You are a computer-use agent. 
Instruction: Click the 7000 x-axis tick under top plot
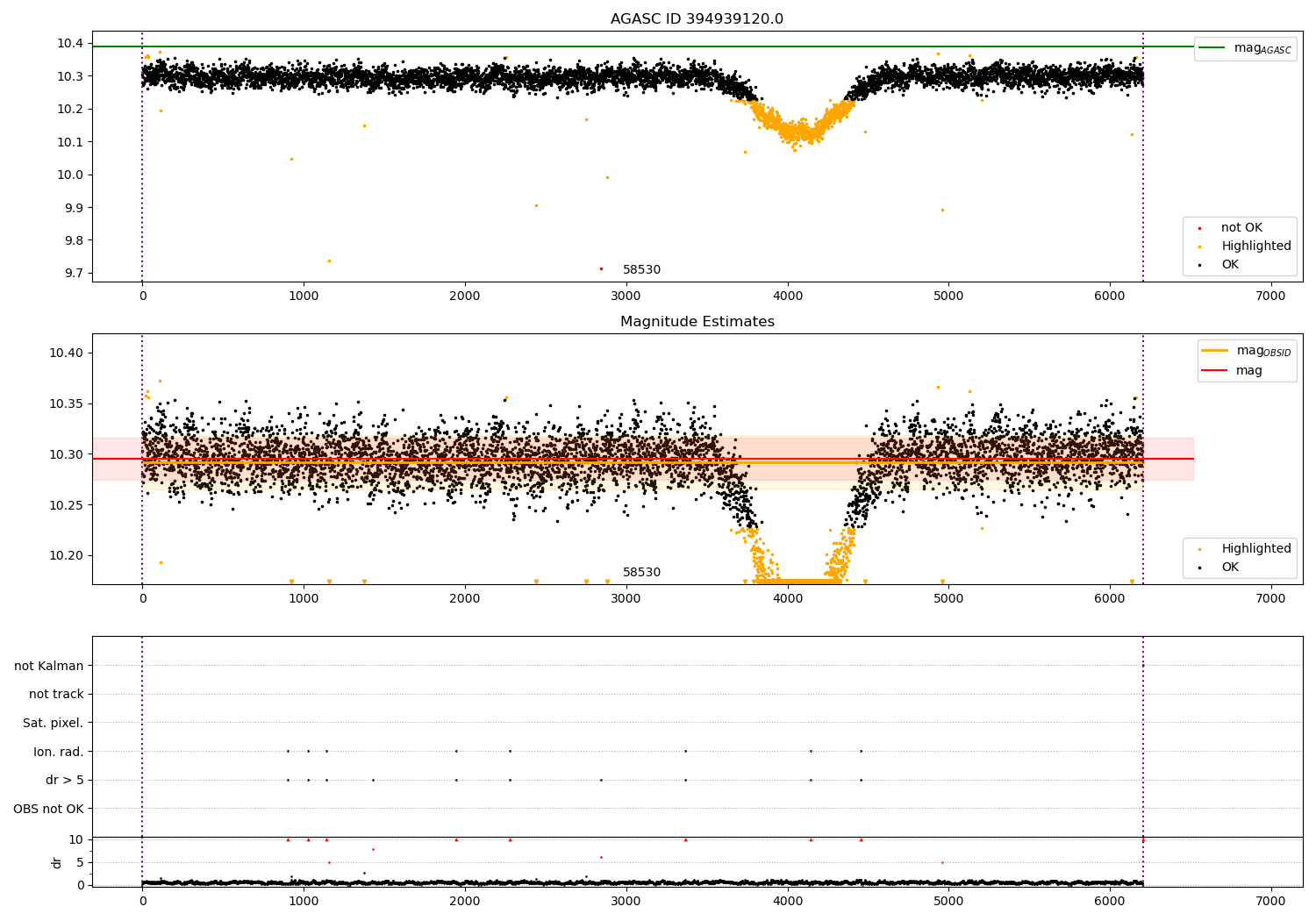1270,296
